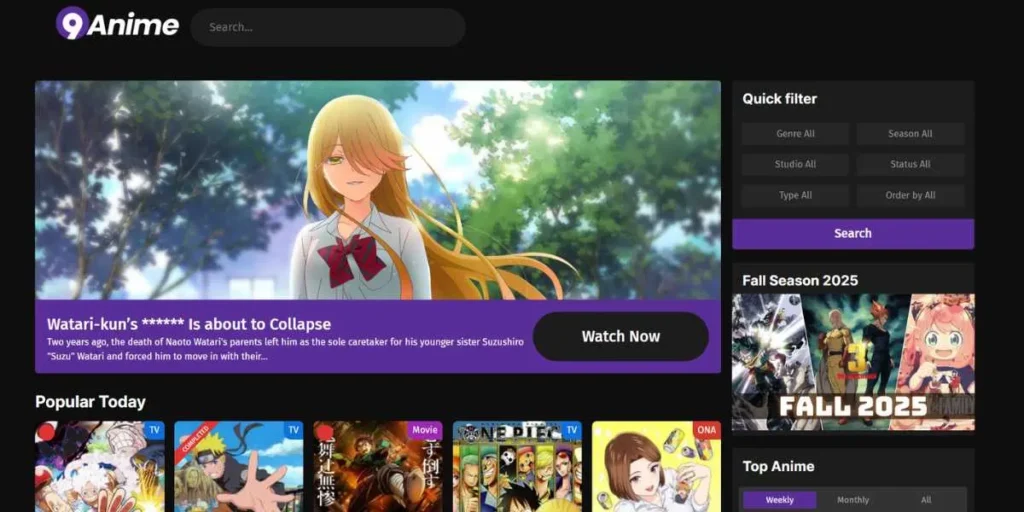The image size is (1024, 512).
Task: Click the Watch Now button
Action: [x=620, y=336]
